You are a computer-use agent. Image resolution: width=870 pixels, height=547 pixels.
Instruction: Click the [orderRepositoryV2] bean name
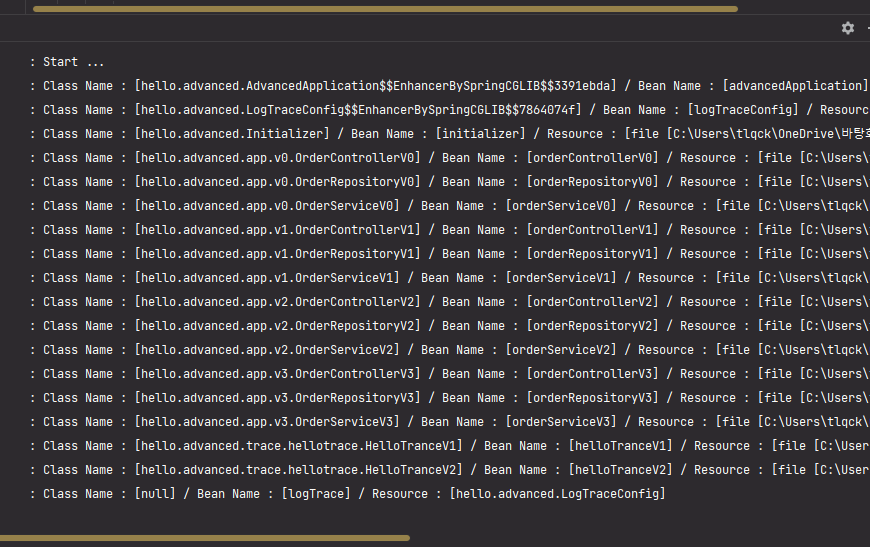(x=593, y=326)
